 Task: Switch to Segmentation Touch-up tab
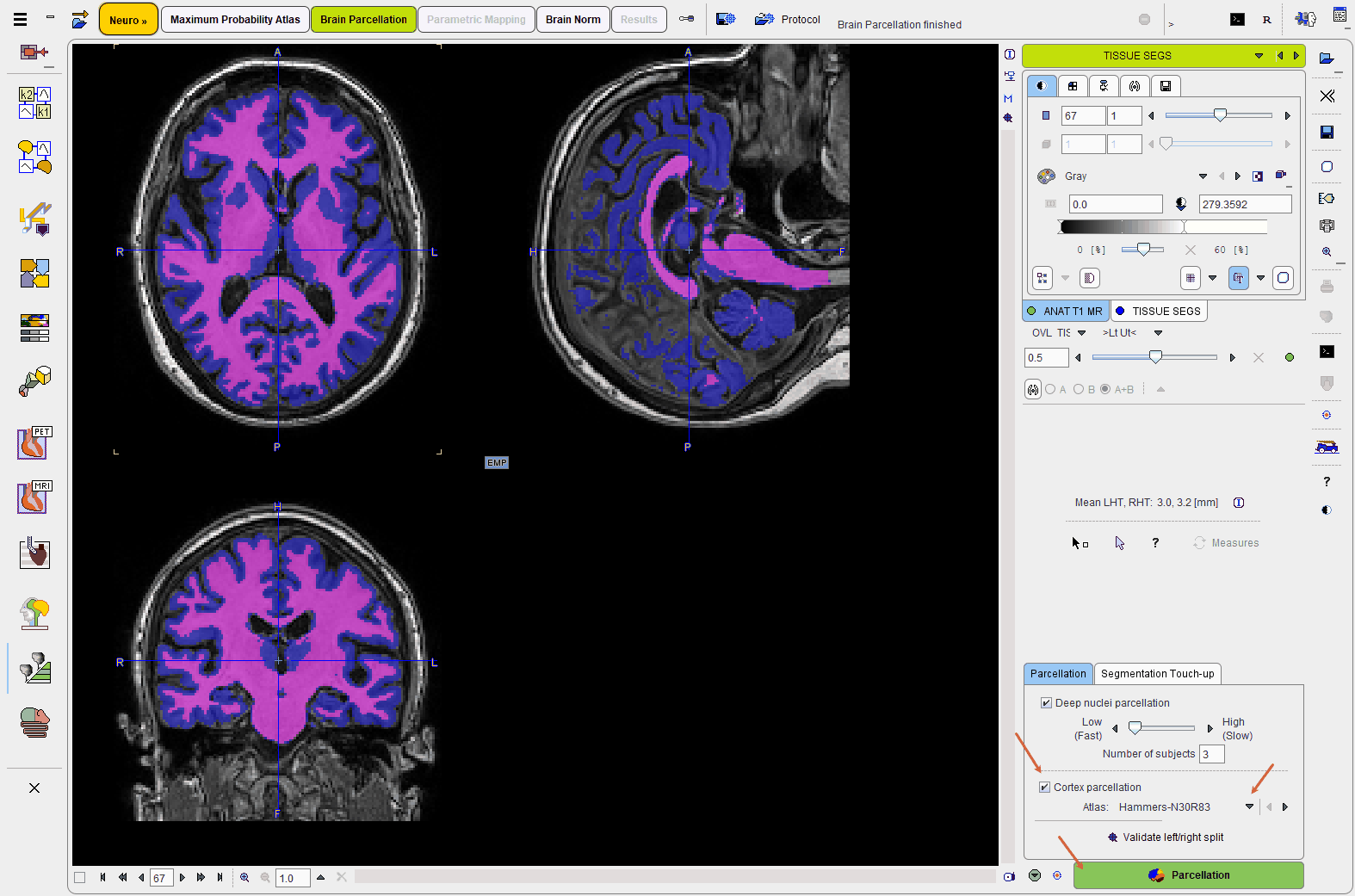[x=1157, y=673]
